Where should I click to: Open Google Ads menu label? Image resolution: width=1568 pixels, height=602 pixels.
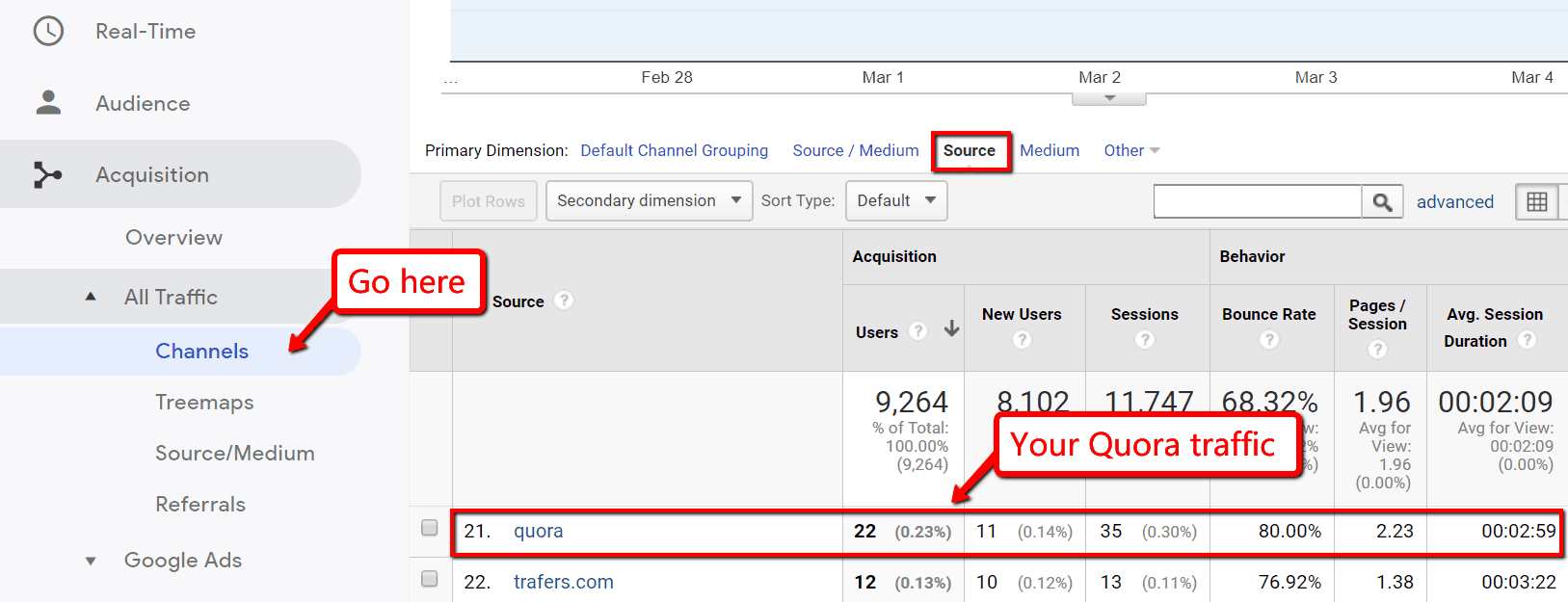183,560
